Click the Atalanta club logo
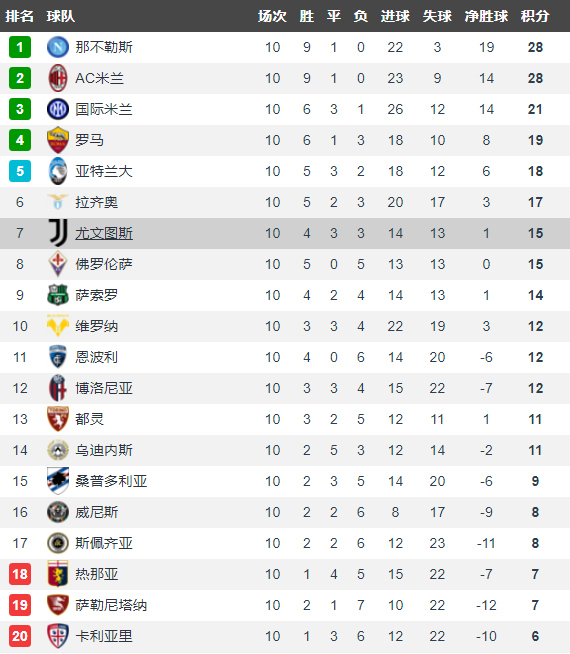This screenshot has width=570, height=654. pyautogui.click(x=58, y=171)
